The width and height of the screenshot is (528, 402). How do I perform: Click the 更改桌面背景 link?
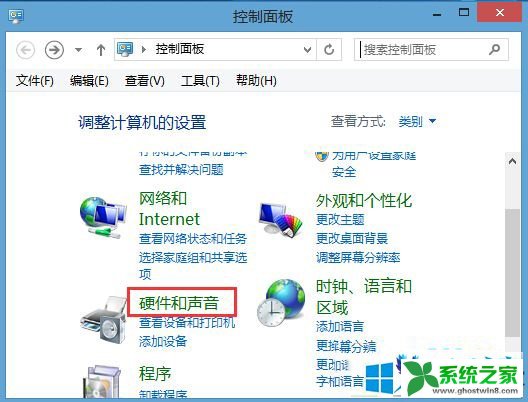352,238
